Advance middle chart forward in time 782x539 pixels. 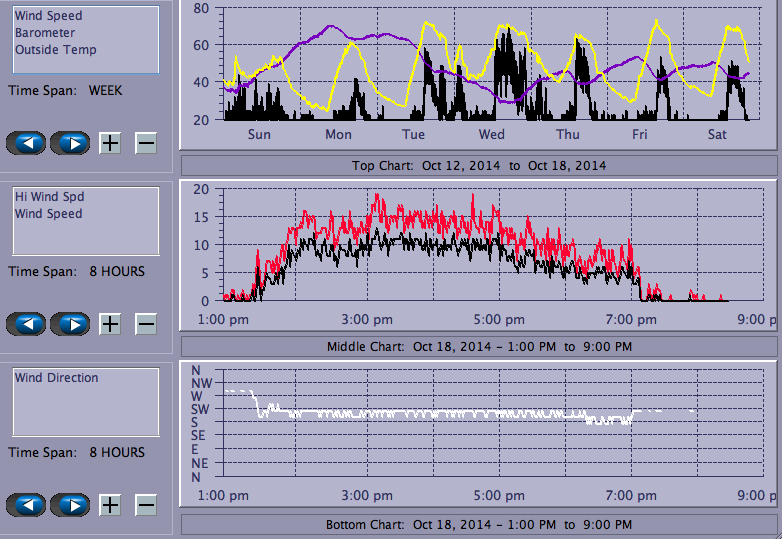[70, 324]
